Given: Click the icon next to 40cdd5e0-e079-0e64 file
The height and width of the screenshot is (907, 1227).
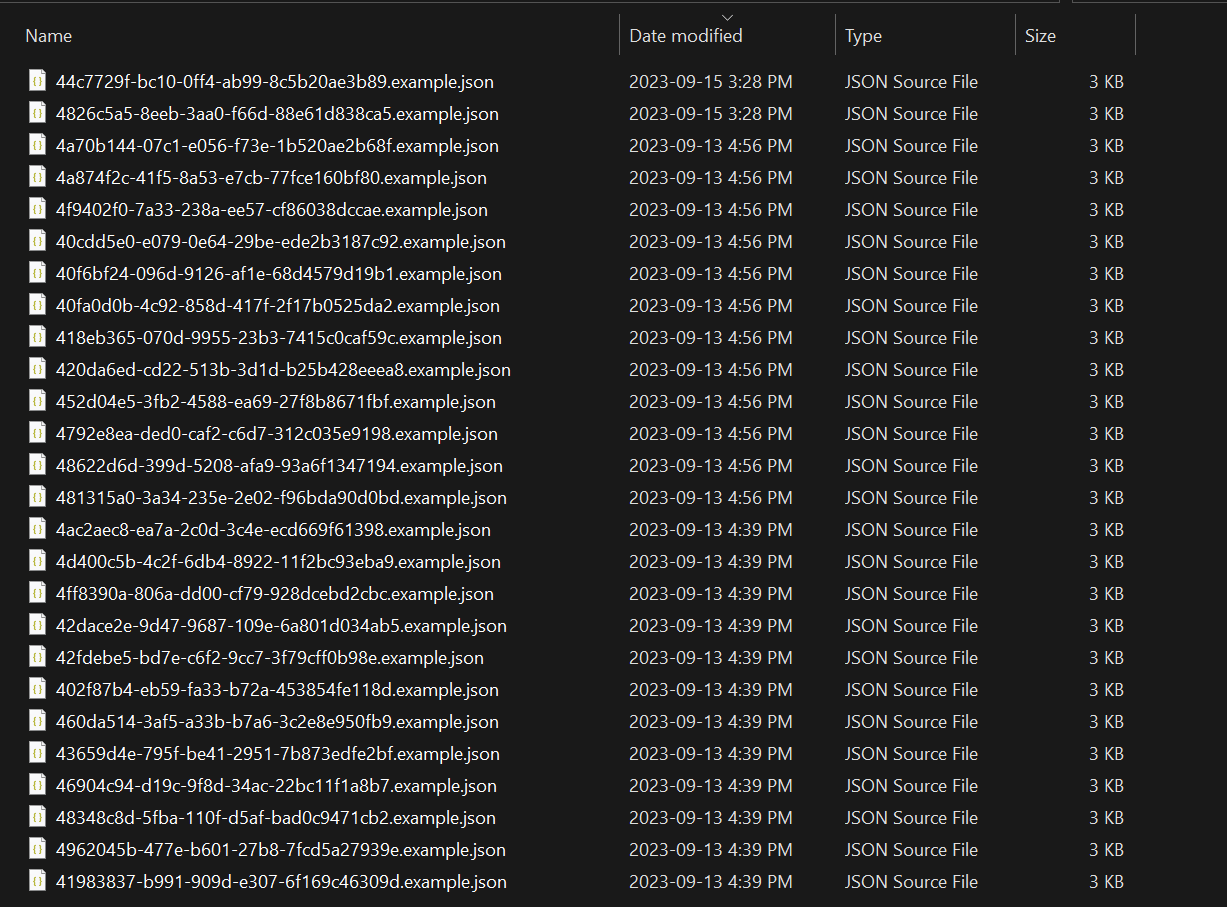Looking at the screenshot, I should click(37, 242).
